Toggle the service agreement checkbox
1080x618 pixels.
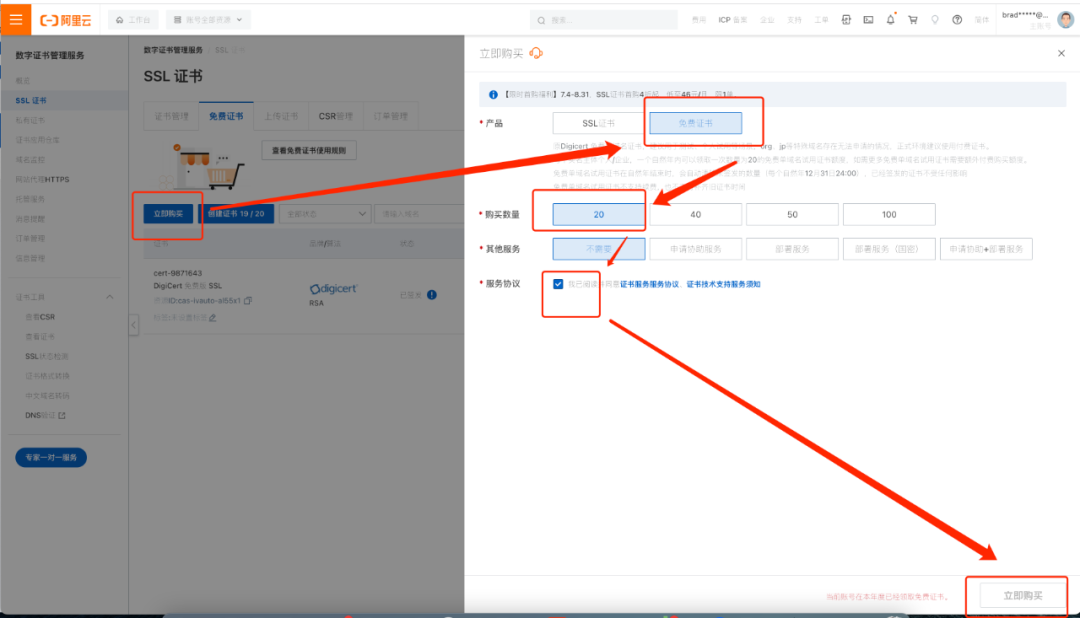pyautogui.click(x=558, y=284)
